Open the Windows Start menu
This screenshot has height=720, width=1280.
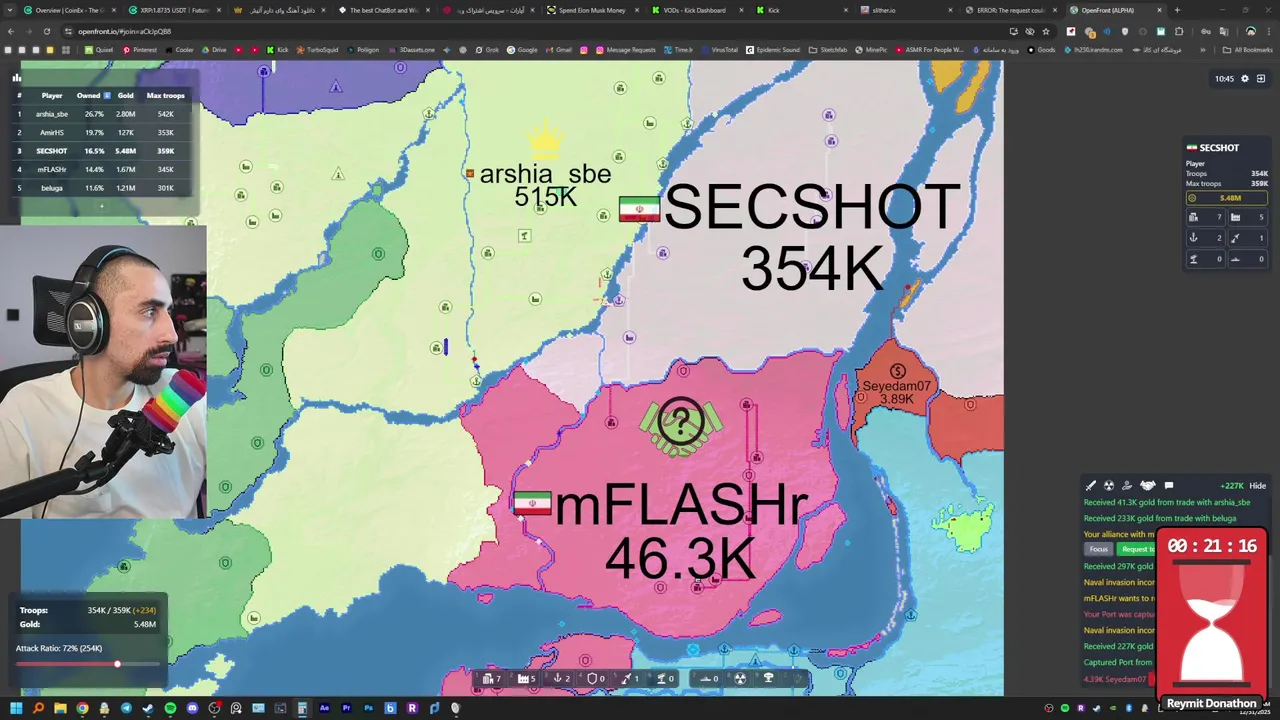(x=16, y=708)
